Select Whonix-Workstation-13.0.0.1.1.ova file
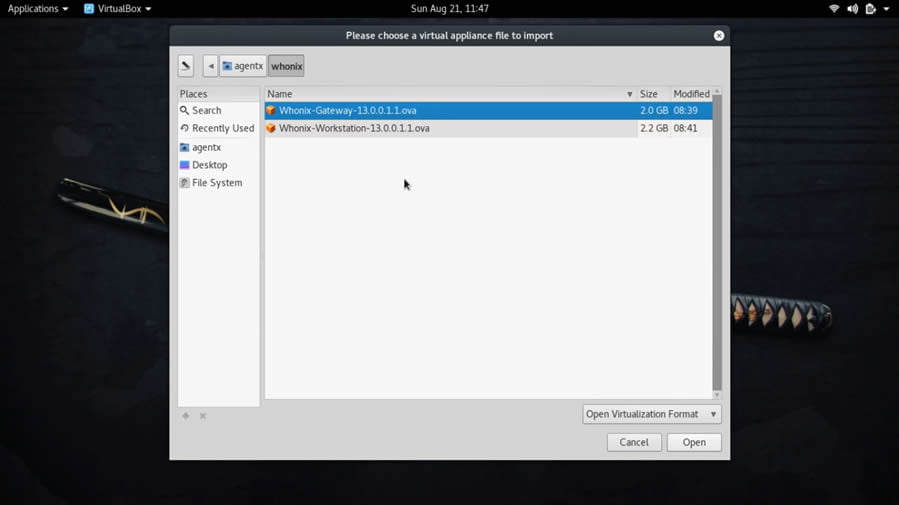 point(488,128)
